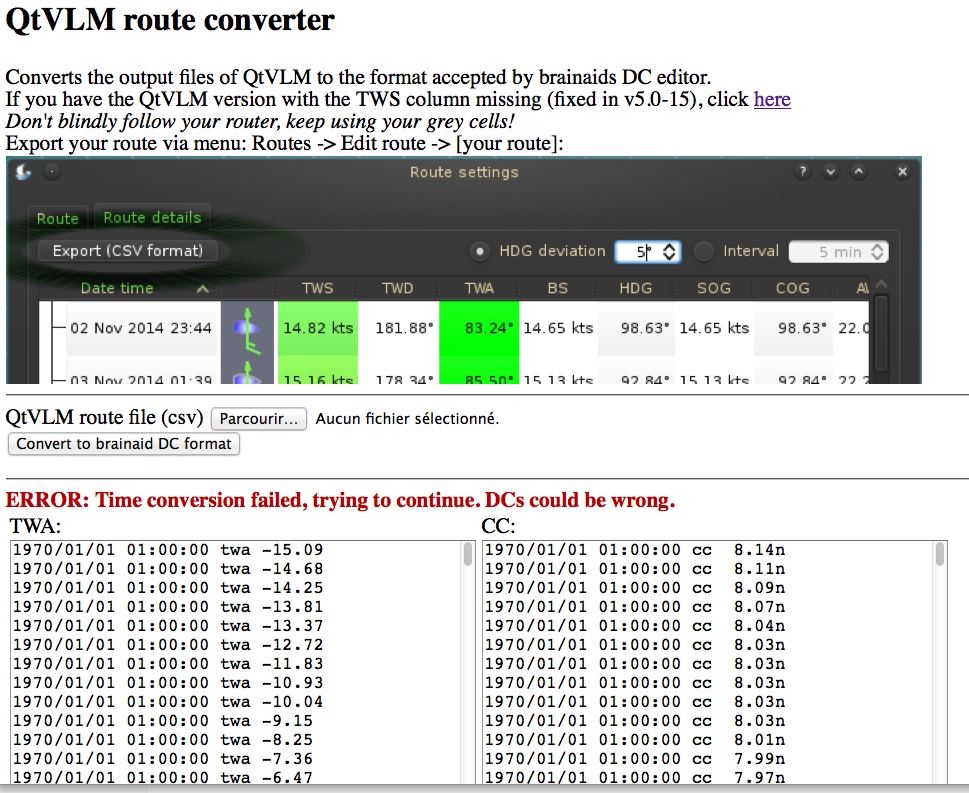The height and width of the screenshot is (793, 969).
Task: Switch to the Route tab
Action: 57,218
